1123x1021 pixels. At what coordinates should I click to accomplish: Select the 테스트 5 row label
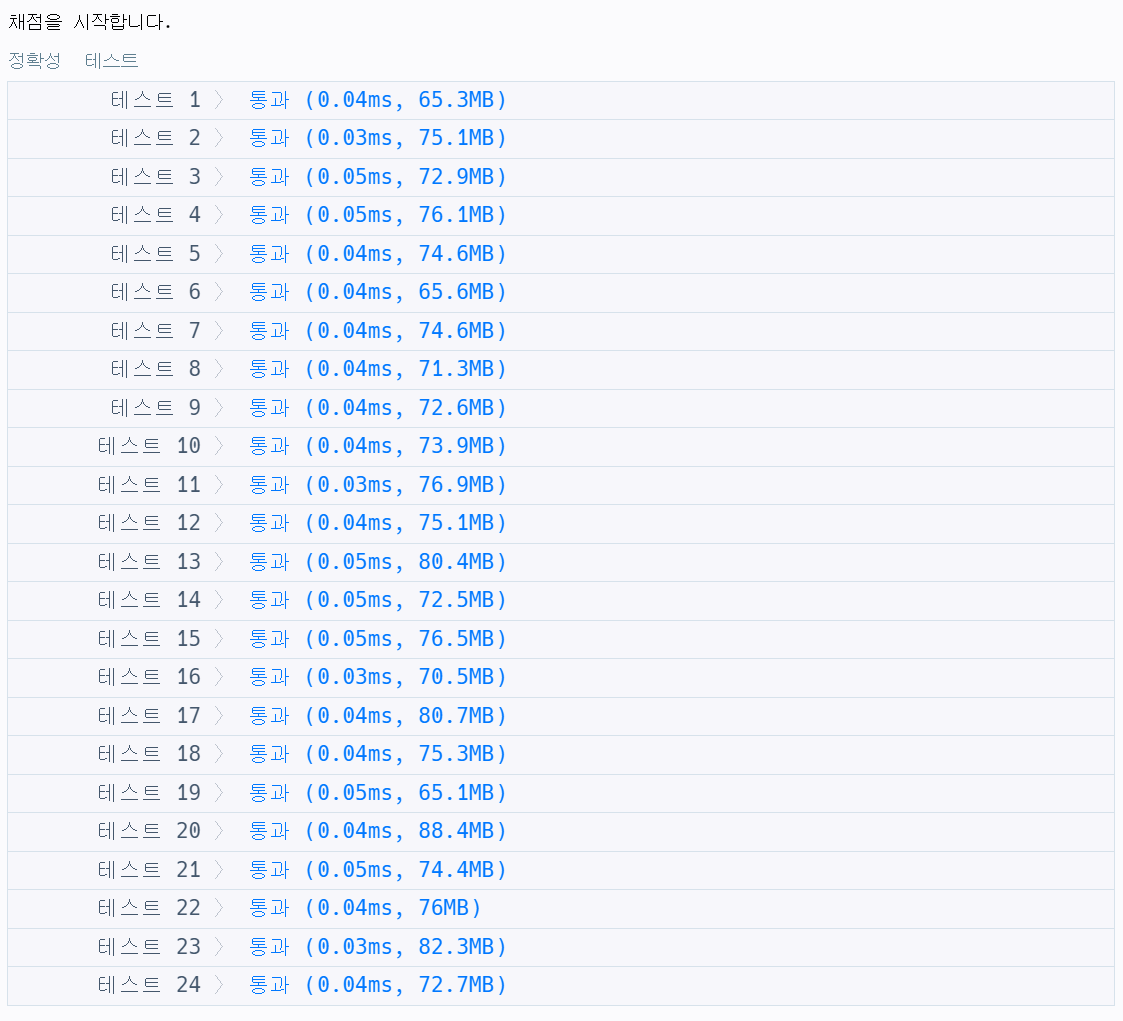[x=155, y=253]
